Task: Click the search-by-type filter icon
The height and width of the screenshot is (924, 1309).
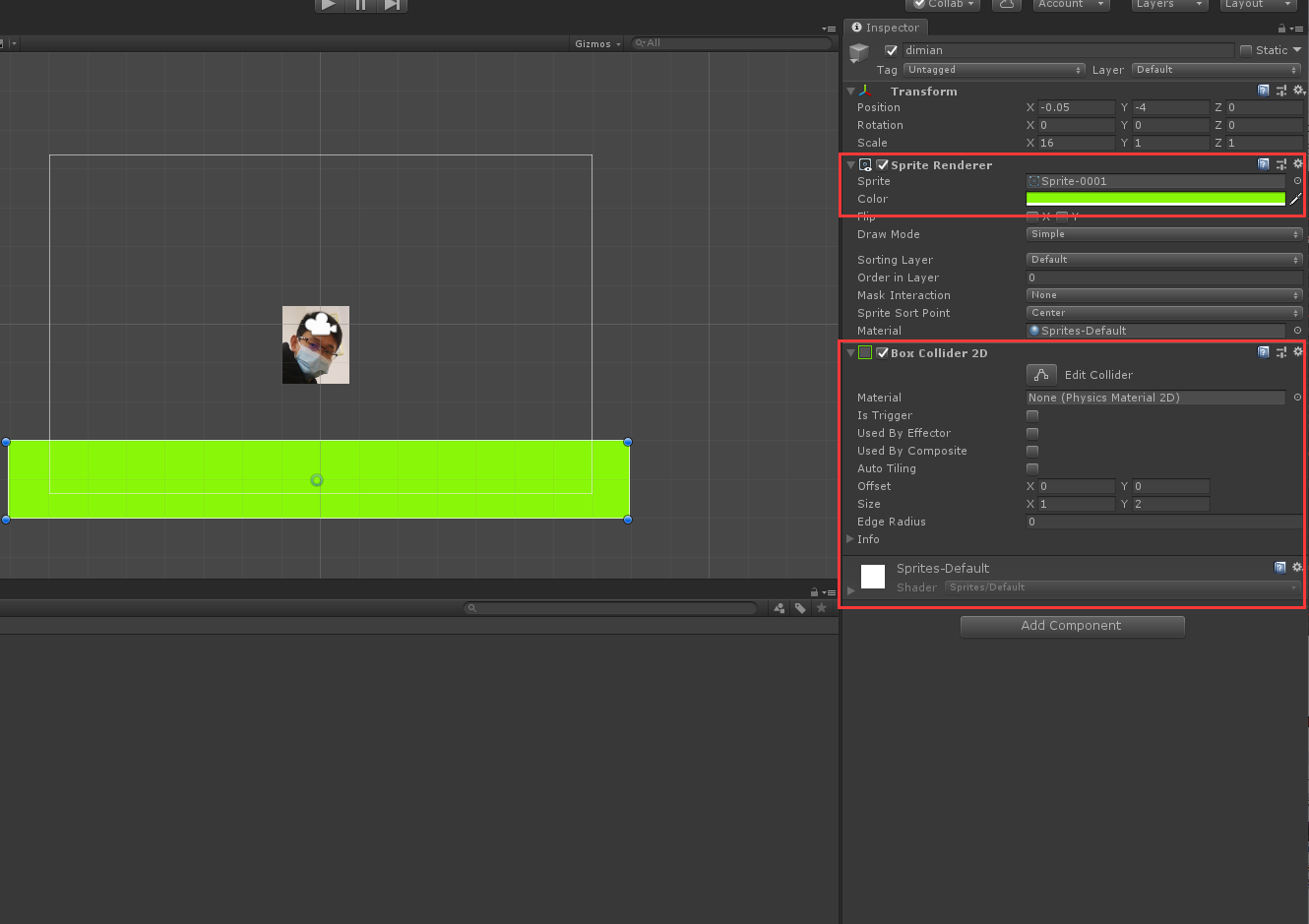Action: click(x=779, y=608)
